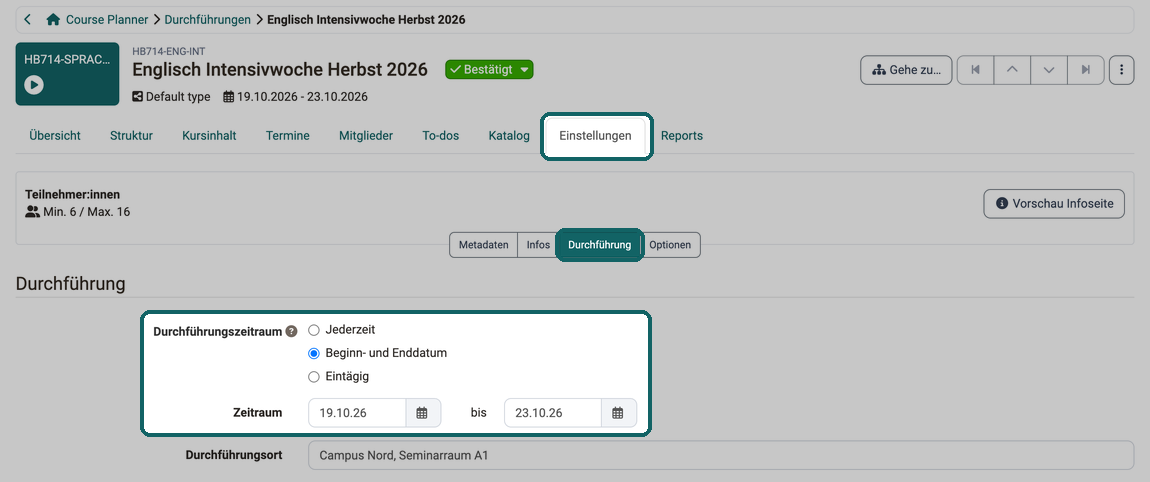1150x482 pixels.
Task: Go to the next element down arrow
Action: coord(1049,70)
